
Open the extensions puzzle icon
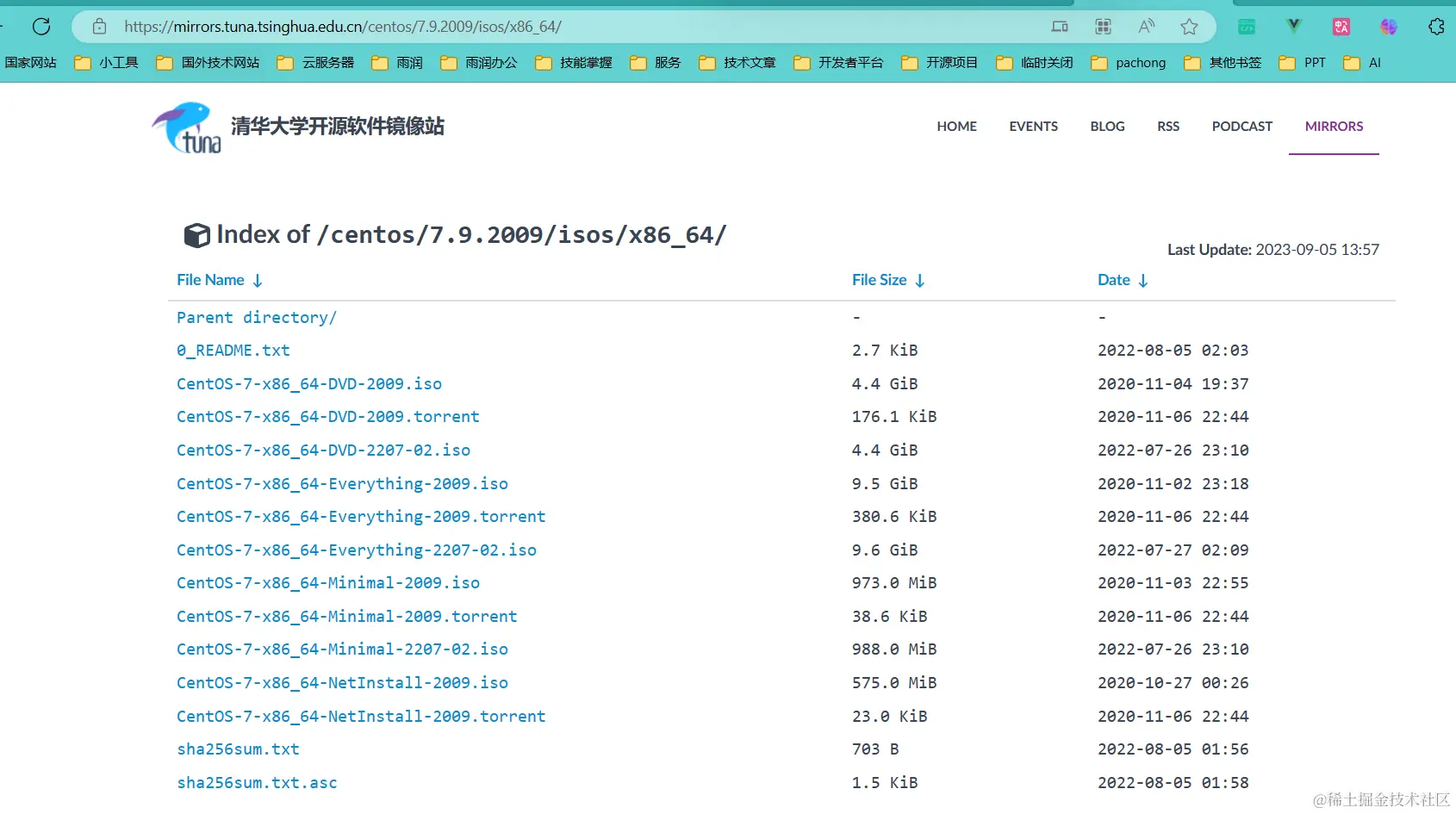1436,27
